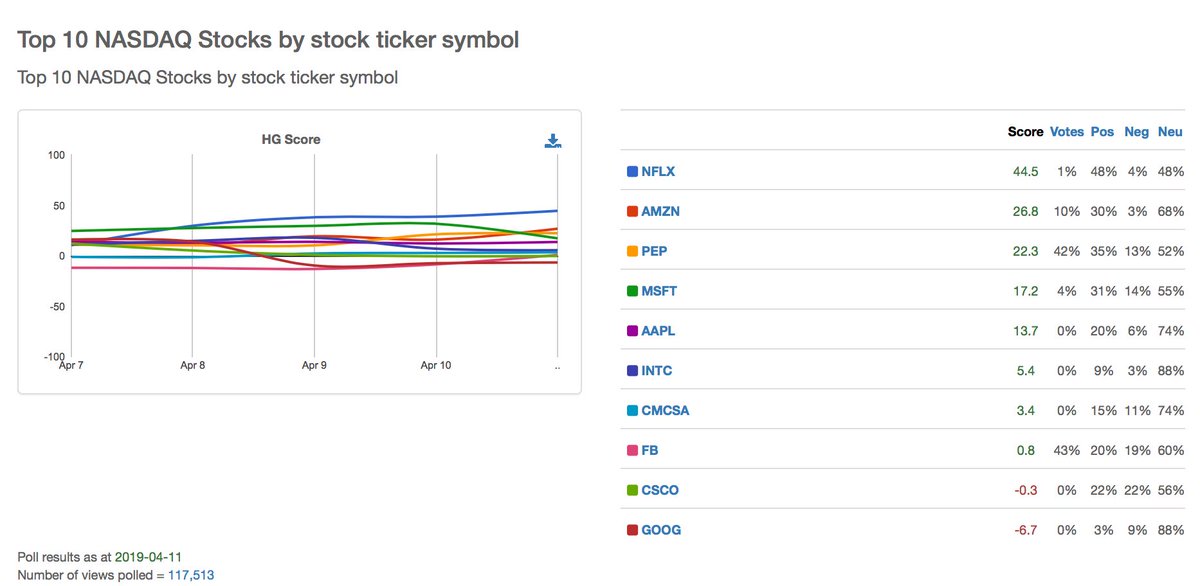The width and height of the screenshot is (1200, 586).
Task: Click the HG Score chart title
Action: pyautogui.click(x=291, y=139)
